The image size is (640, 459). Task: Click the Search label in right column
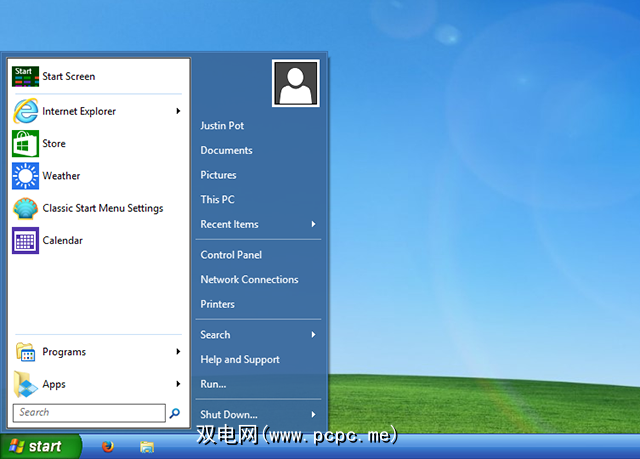click(215, 335)
